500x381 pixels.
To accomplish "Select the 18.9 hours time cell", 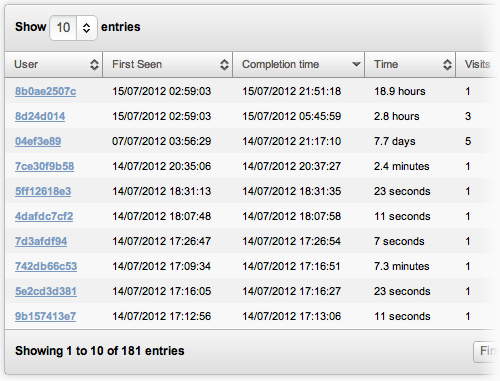I will (400, 91).
